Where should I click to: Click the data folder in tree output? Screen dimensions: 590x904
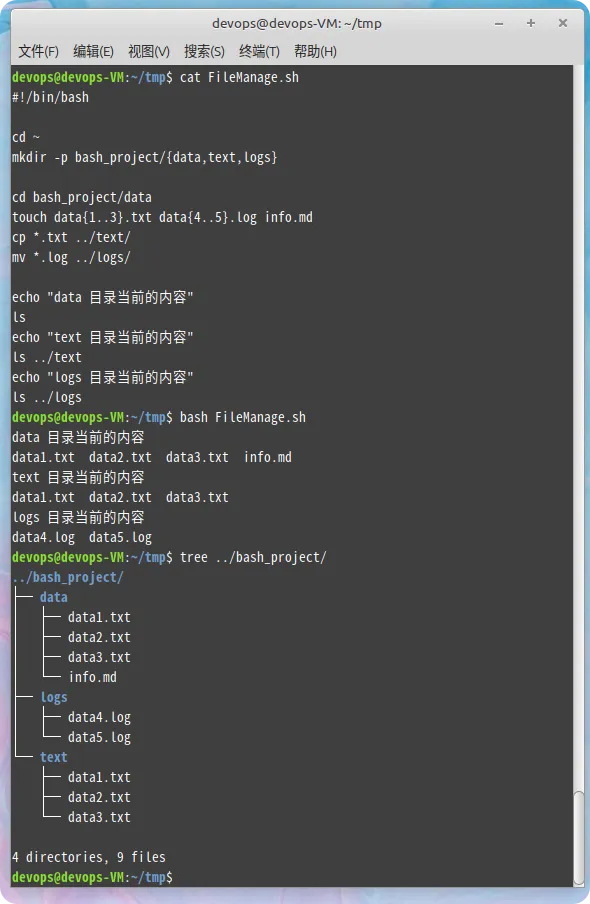54,597
